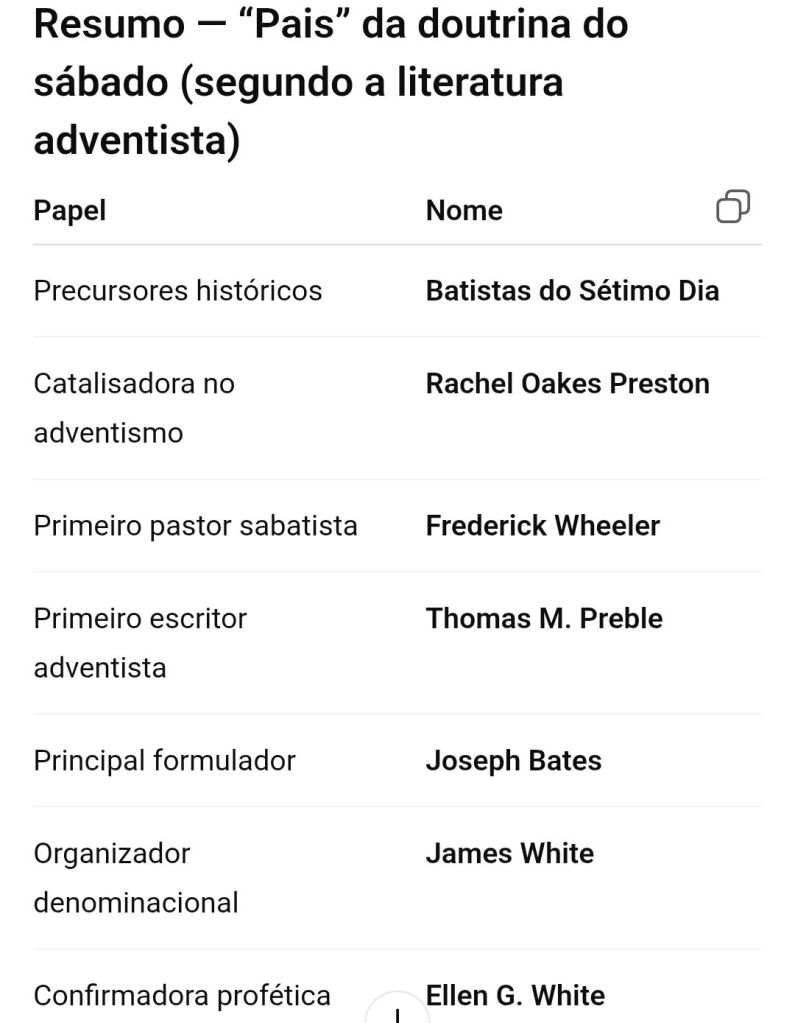
Task: Click the "Organizador denominacional" cell
Action: (x=136, y=877)
